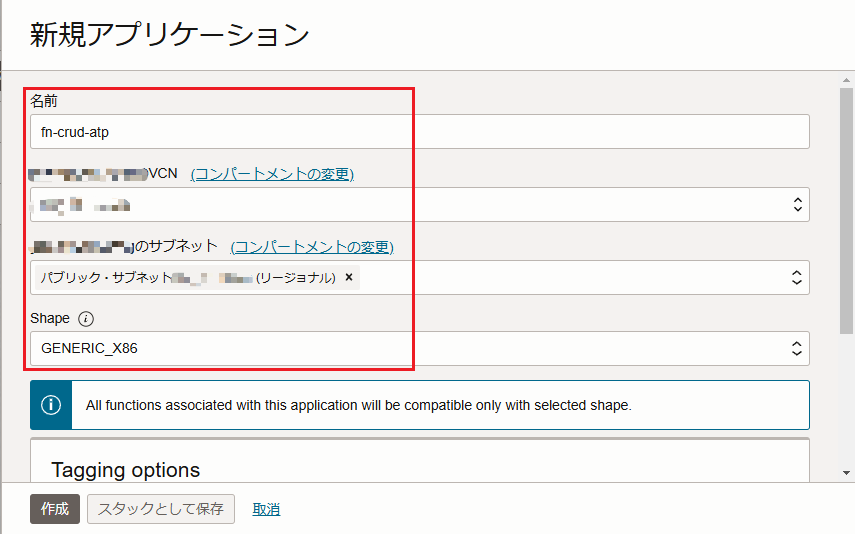This screenshot has height=534, width=855.
Task: Click the empty area of the subnet field
Action: tap(570, 278)
